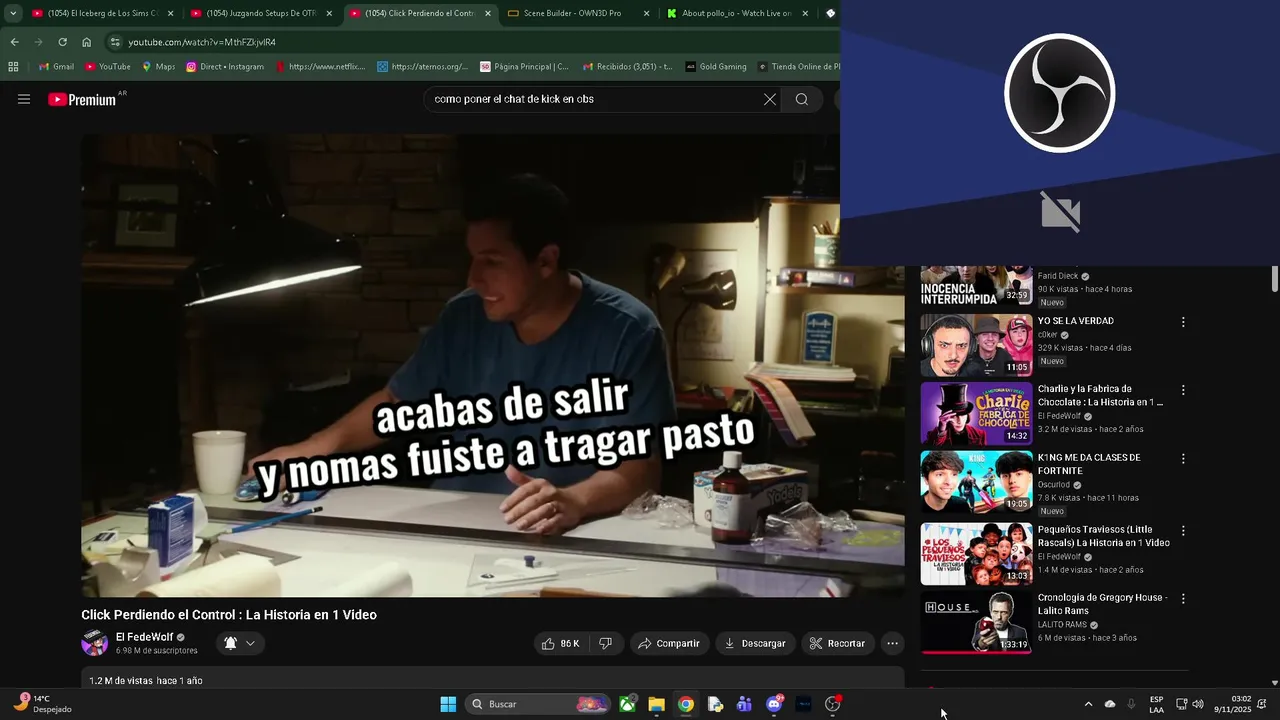The width and height of the screenshot is (1280, 720).
Task: Dislike the video with thumbs down
Action: coord(605,643)
